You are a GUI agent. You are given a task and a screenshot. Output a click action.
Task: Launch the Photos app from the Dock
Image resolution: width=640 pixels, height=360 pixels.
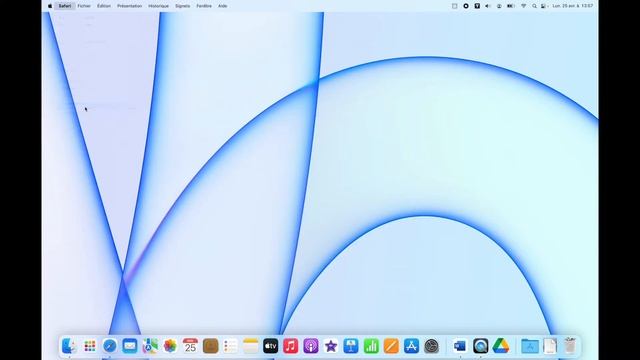pyautogui.click(x=170, y=346)
